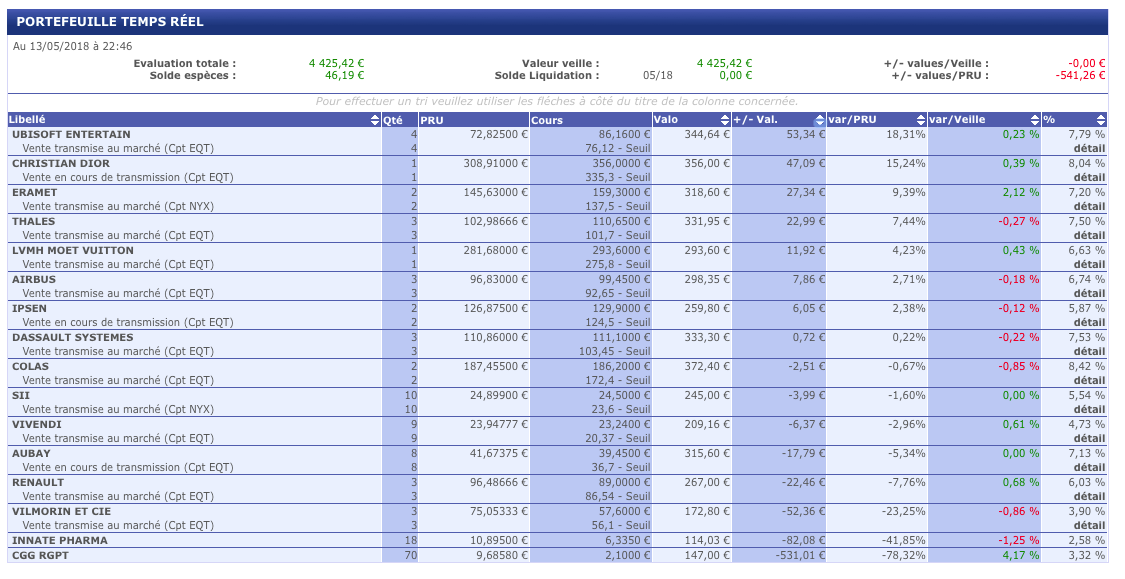Open détail link for AIRBUS
Viewport: 1125px width, 579px height.
[1089, 293]
